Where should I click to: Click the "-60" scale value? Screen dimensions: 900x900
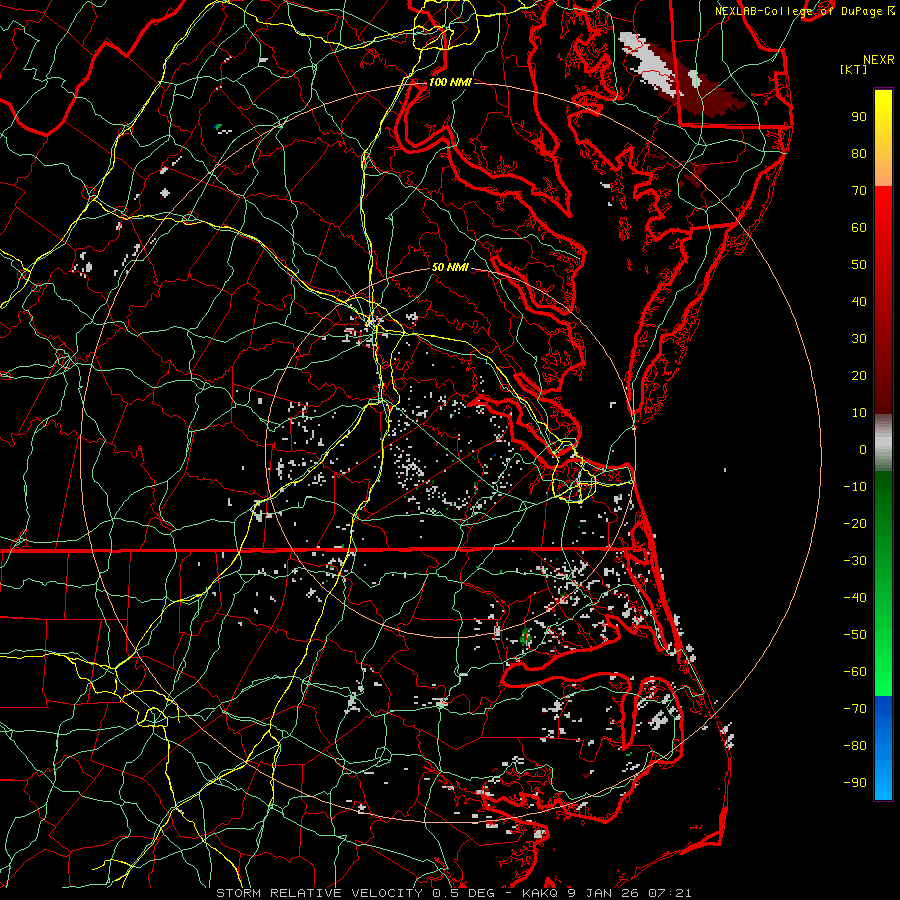855,672
